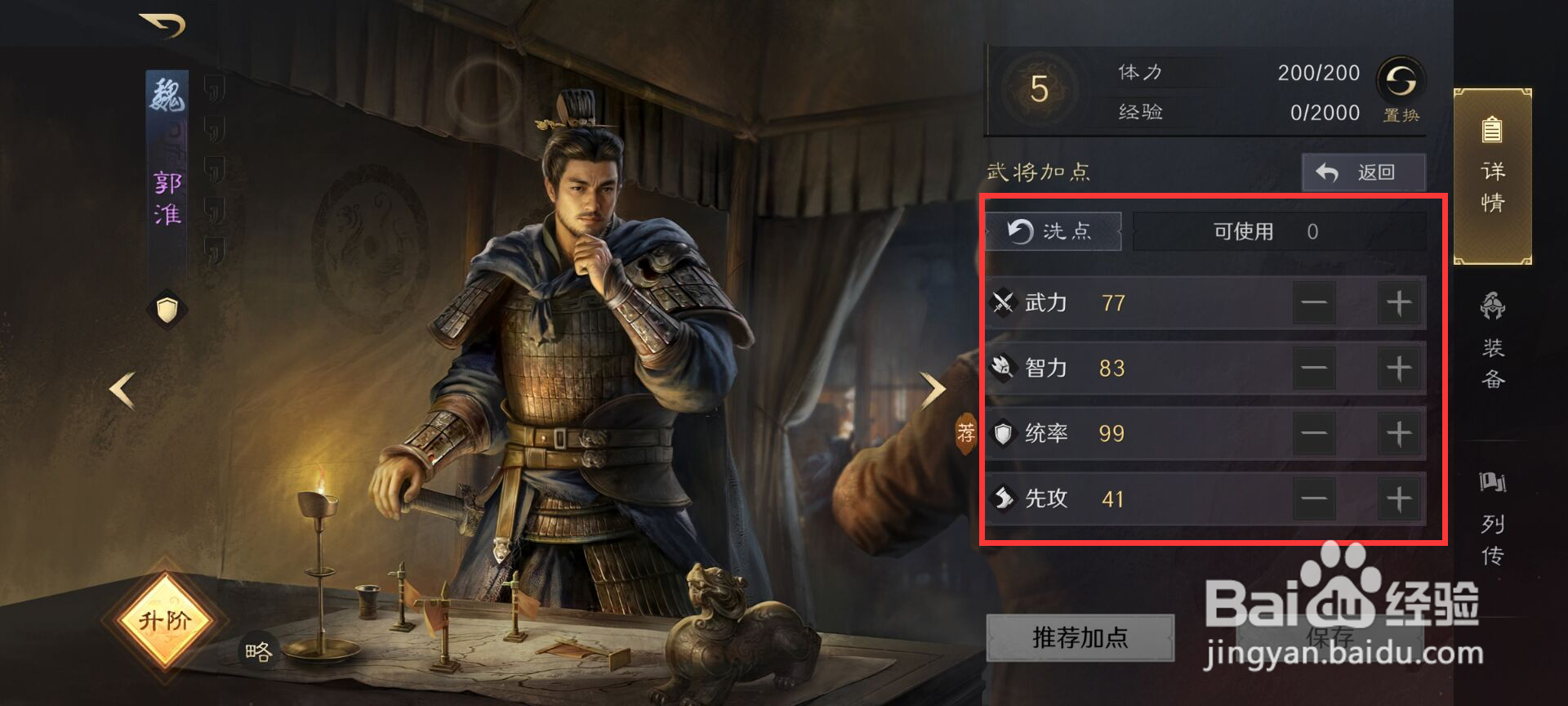Screen dimensions: 1568x706
Task: Click the round 略 icon near the map table
Action: (258, 651)
